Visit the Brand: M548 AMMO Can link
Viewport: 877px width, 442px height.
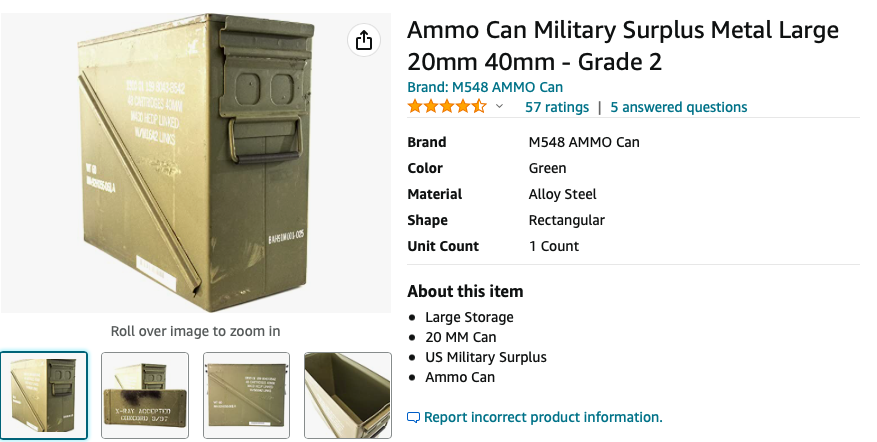(x=485, y=87)
